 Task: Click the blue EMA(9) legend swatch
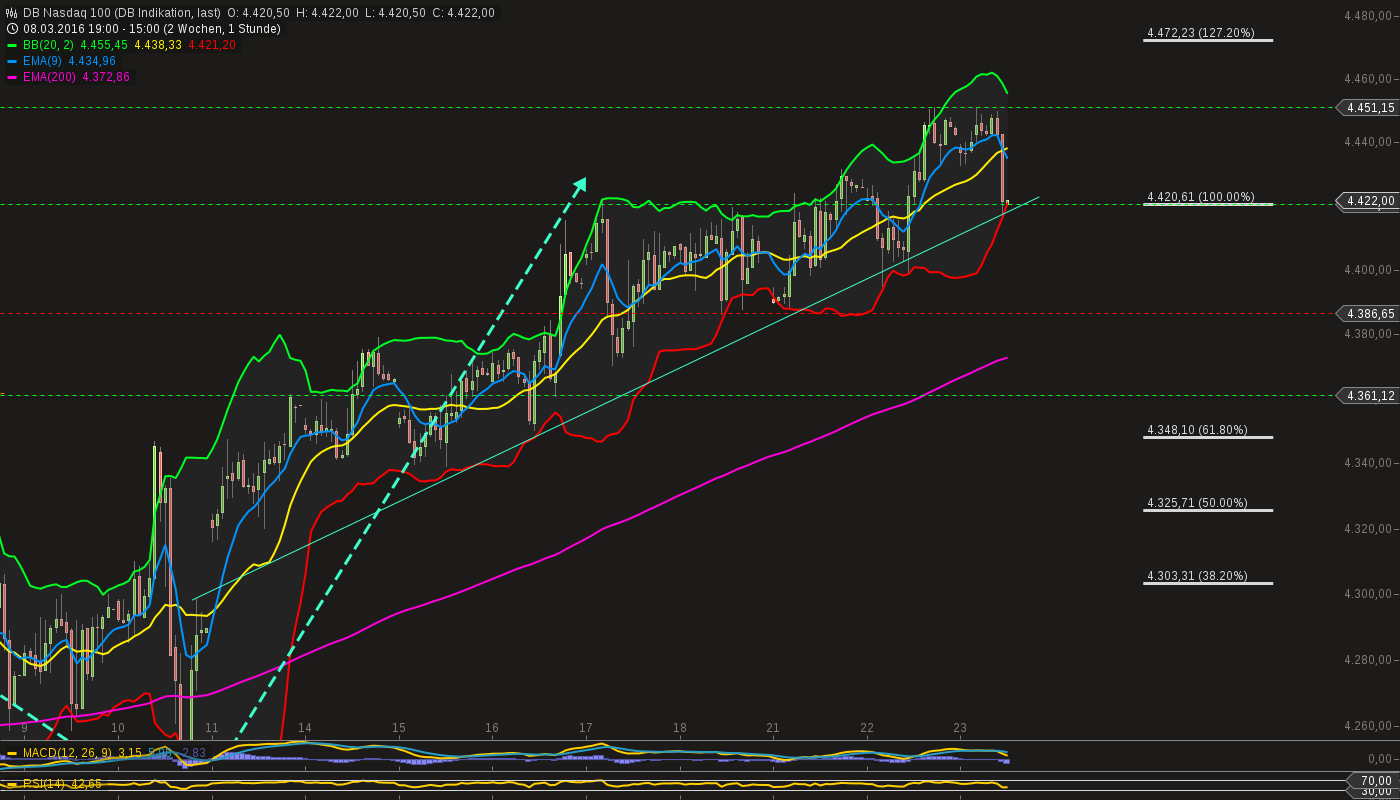[12, 61]
